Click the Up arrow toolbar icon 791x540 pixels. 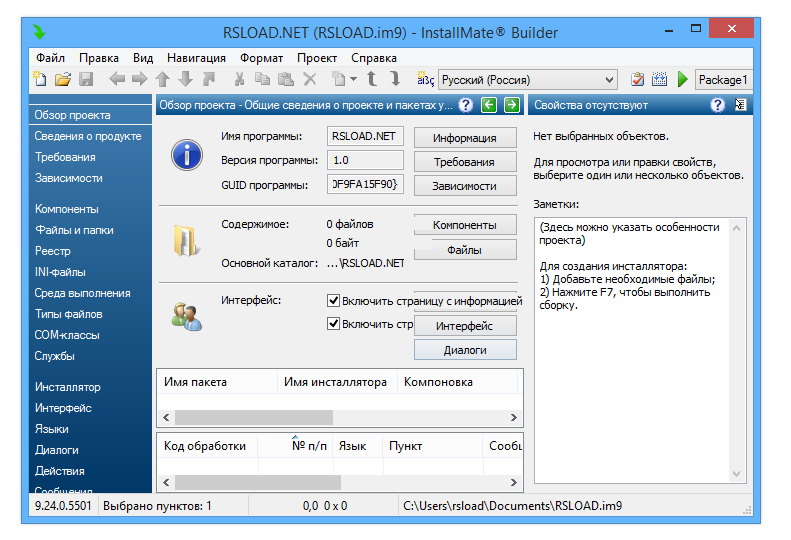click(162, 79)
